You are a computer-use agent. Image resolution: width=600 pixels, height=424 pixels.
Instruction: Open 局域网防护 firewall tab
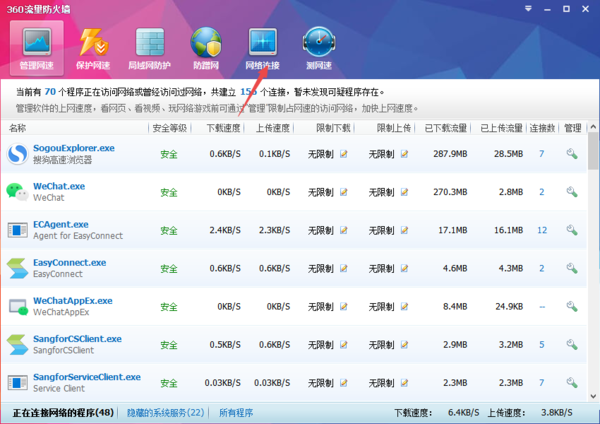pyautogui.click(x=150, y=48)
